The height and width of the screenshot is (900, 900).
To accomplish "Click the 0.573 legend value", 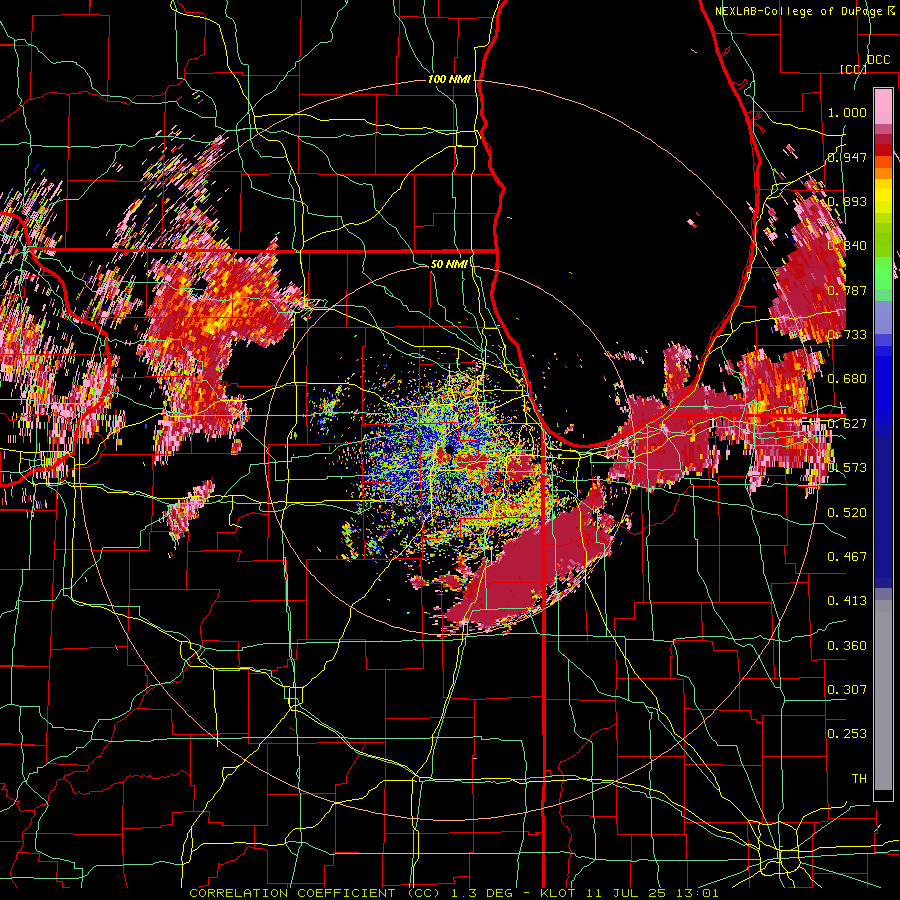I will [847, 468].
